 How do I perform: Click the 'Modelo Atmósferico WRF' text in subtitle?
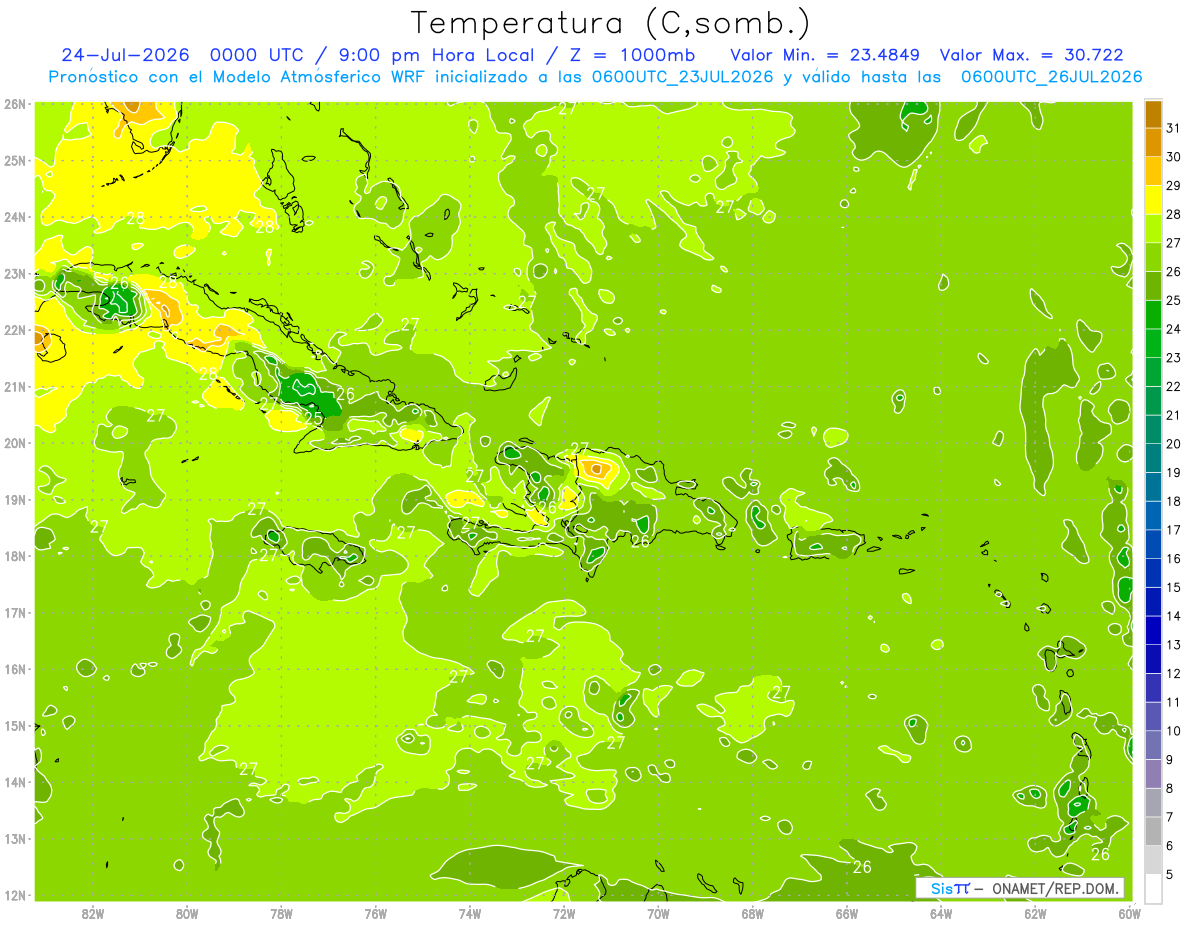pyautogui.click(x=317, y=76)
